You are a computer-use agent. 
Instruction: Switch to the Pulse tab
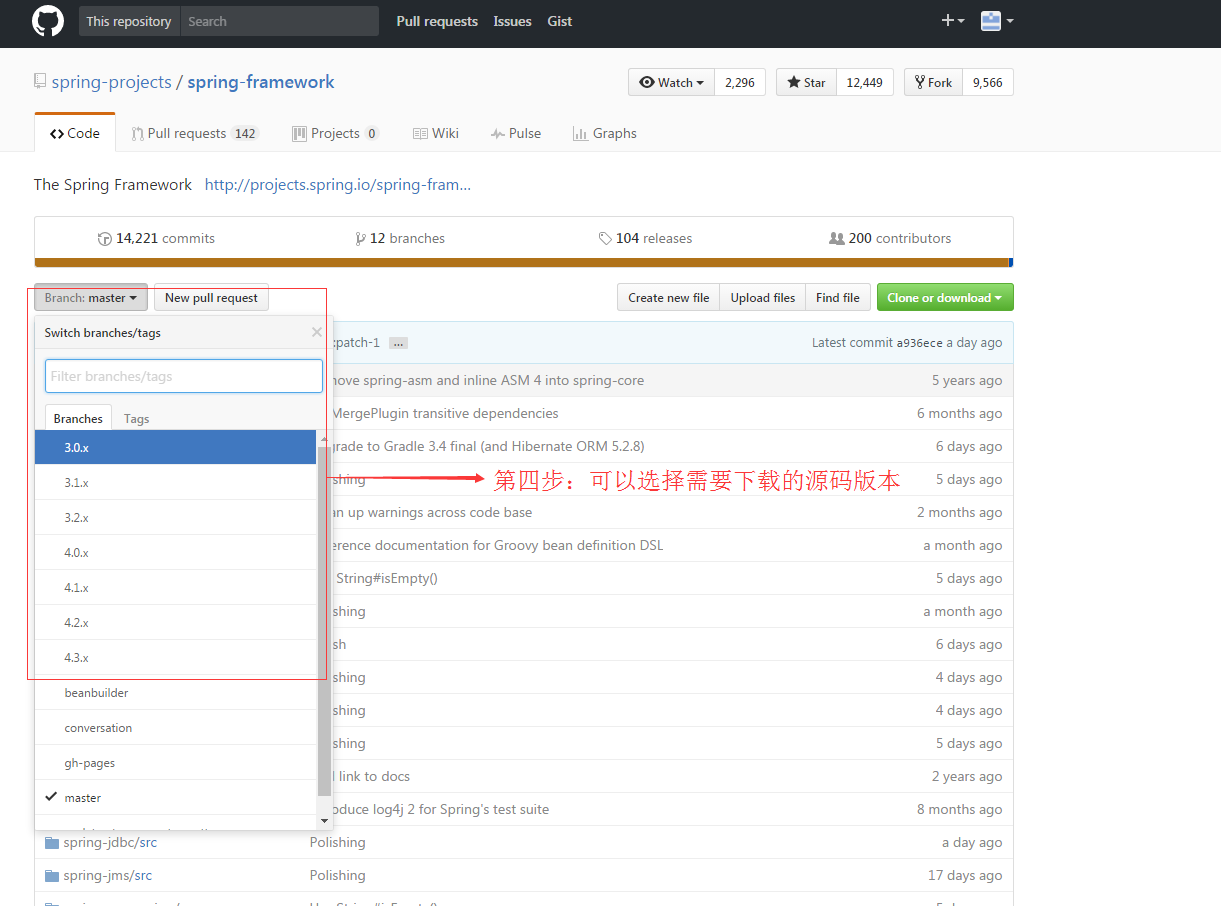516,133
